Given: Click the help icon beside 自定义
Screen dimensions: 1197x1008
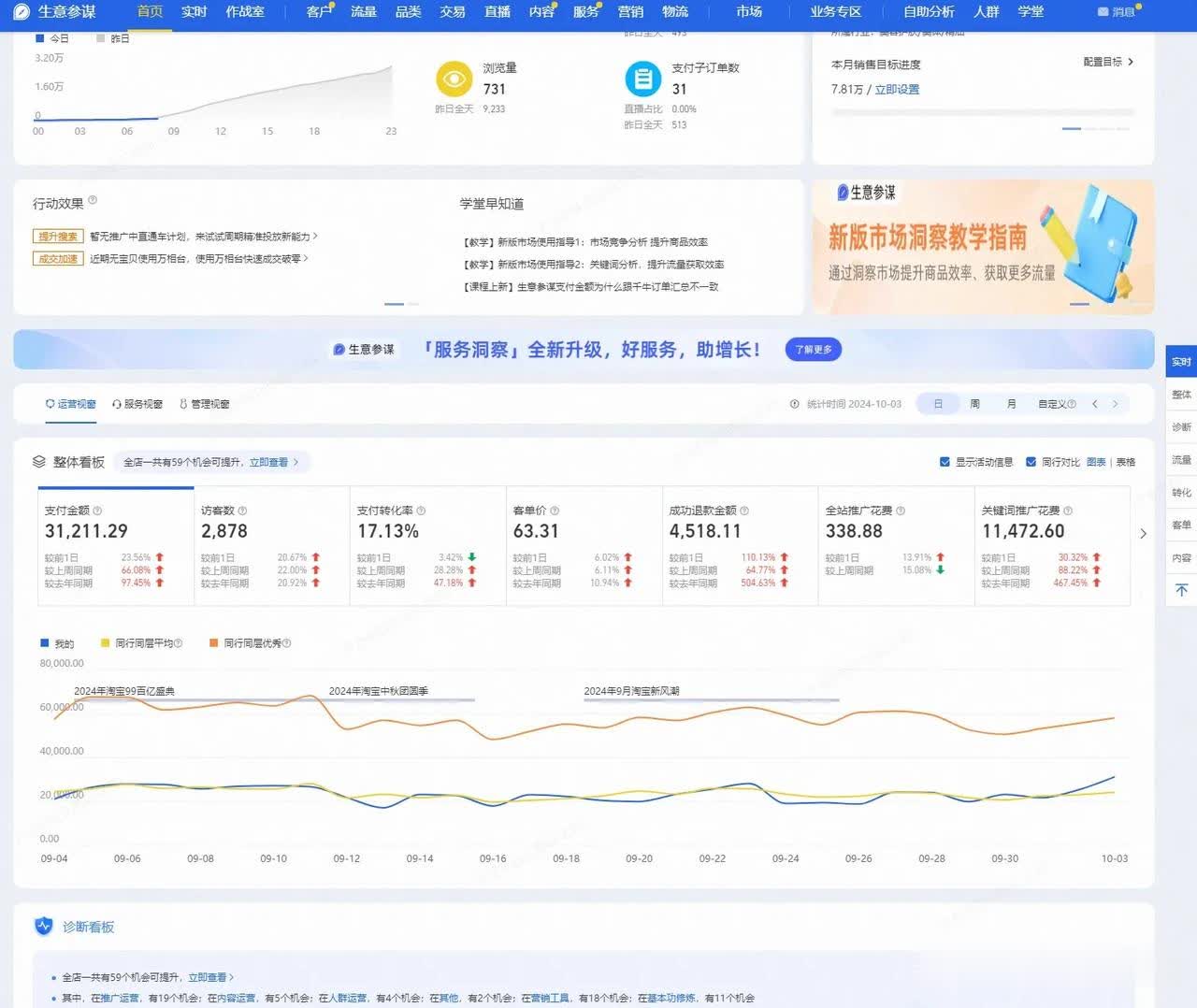Looking at the screenshot, I should [1072, 404].
